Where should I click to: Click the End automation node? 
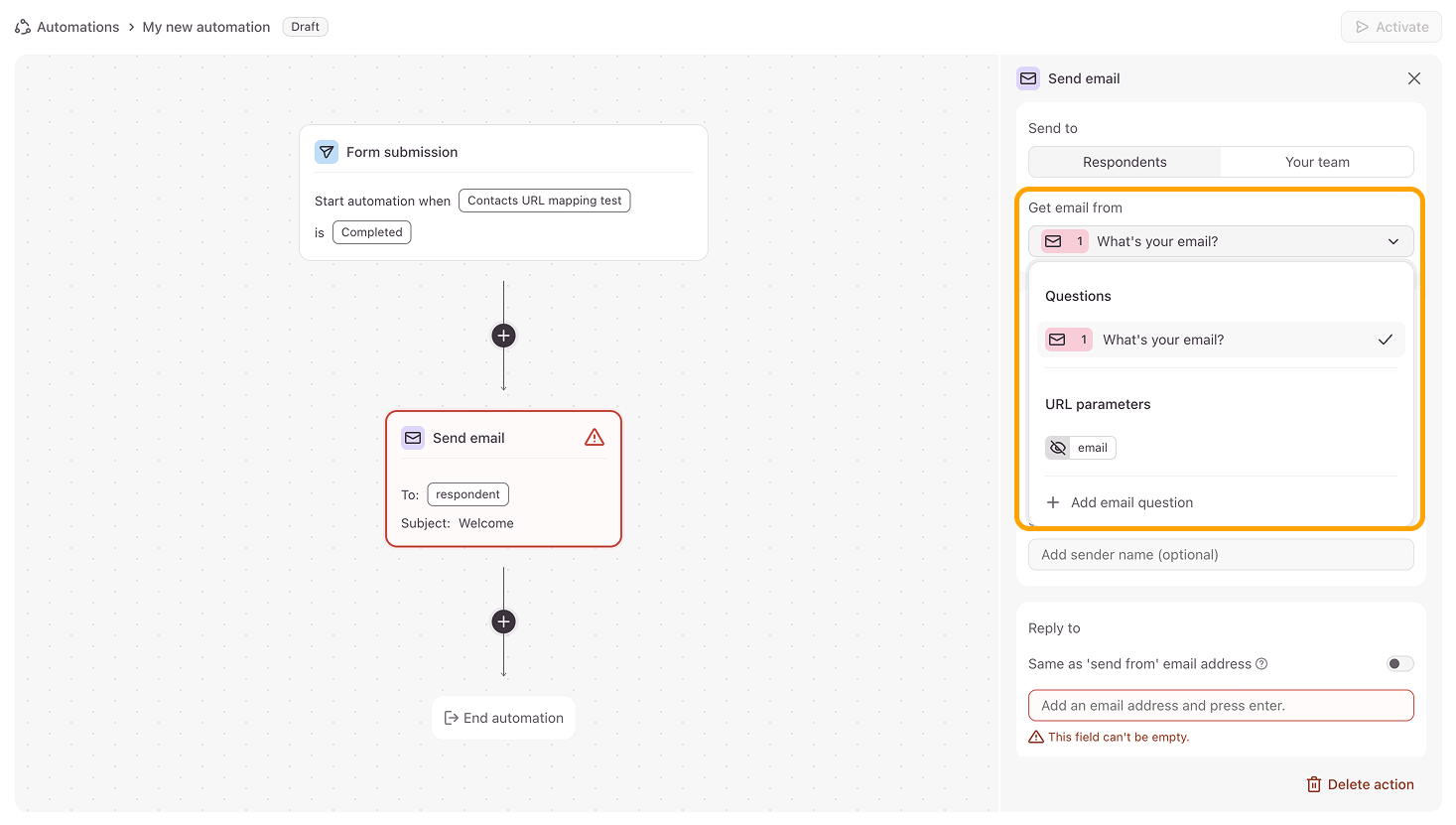click(x=504, y=718)
